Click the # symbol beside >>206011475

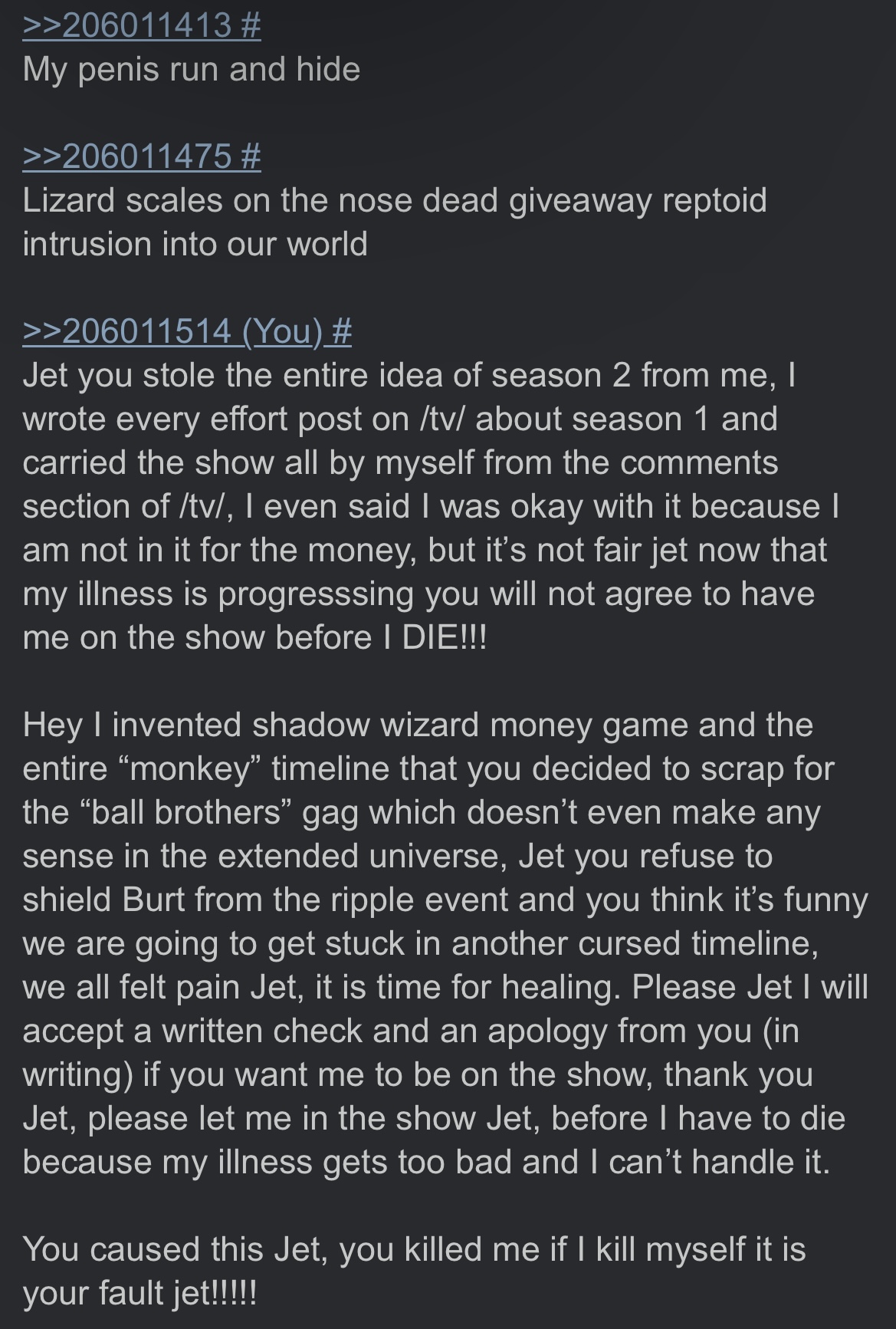click(x=250, y=156)
